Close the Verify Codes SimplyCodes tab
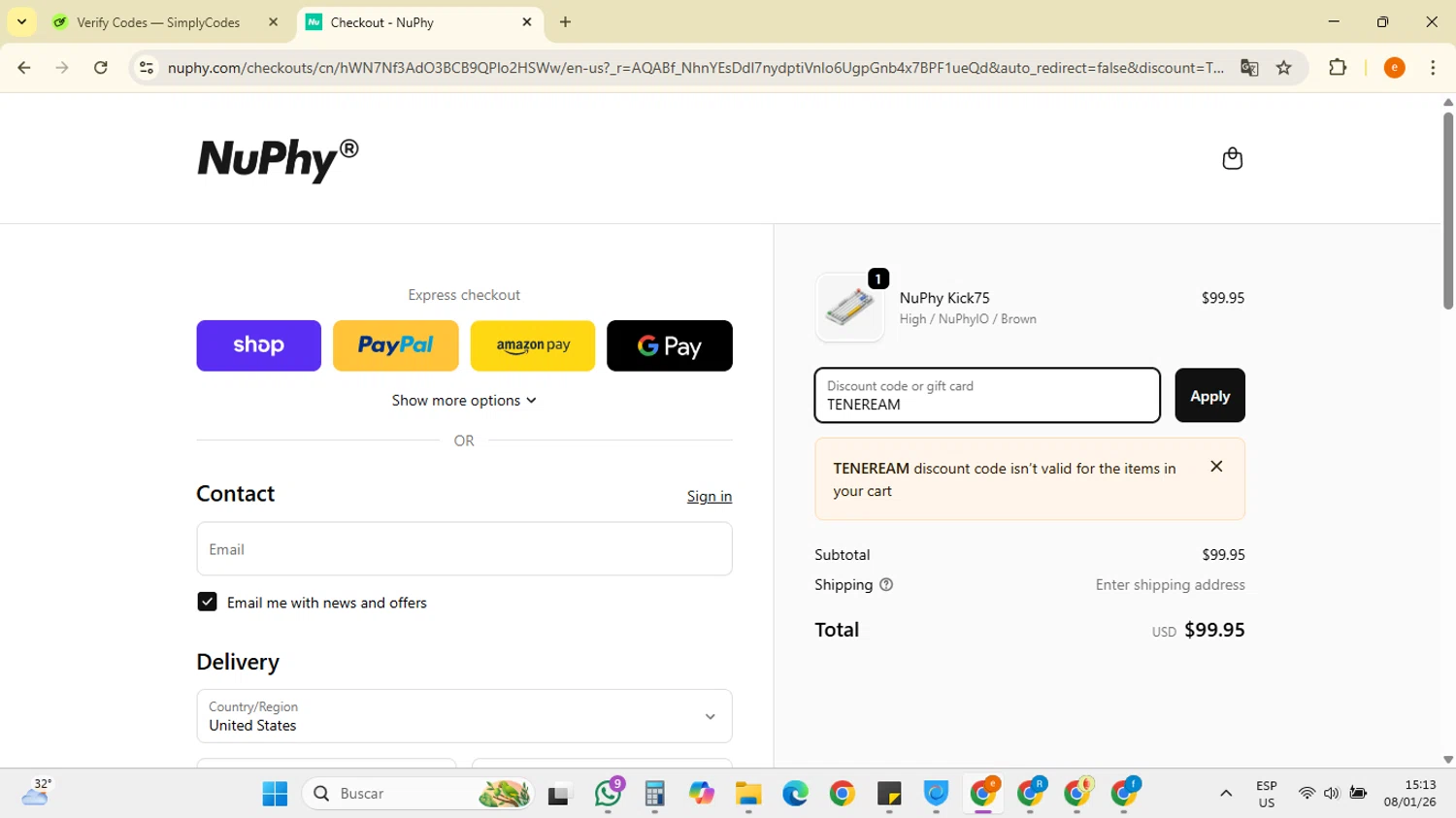This screenshot has height=818, width=1456. point(273,21)
